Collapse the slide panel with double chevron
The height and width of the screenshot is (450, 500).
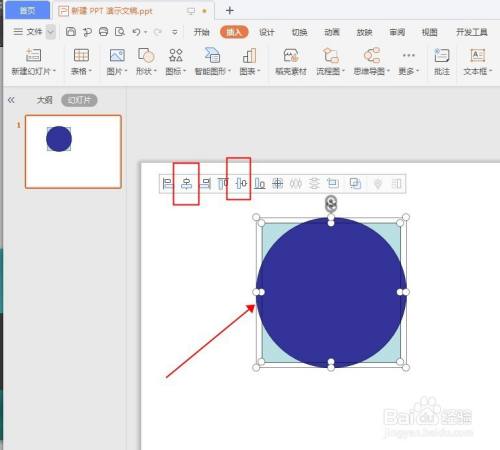pos(11,100)
